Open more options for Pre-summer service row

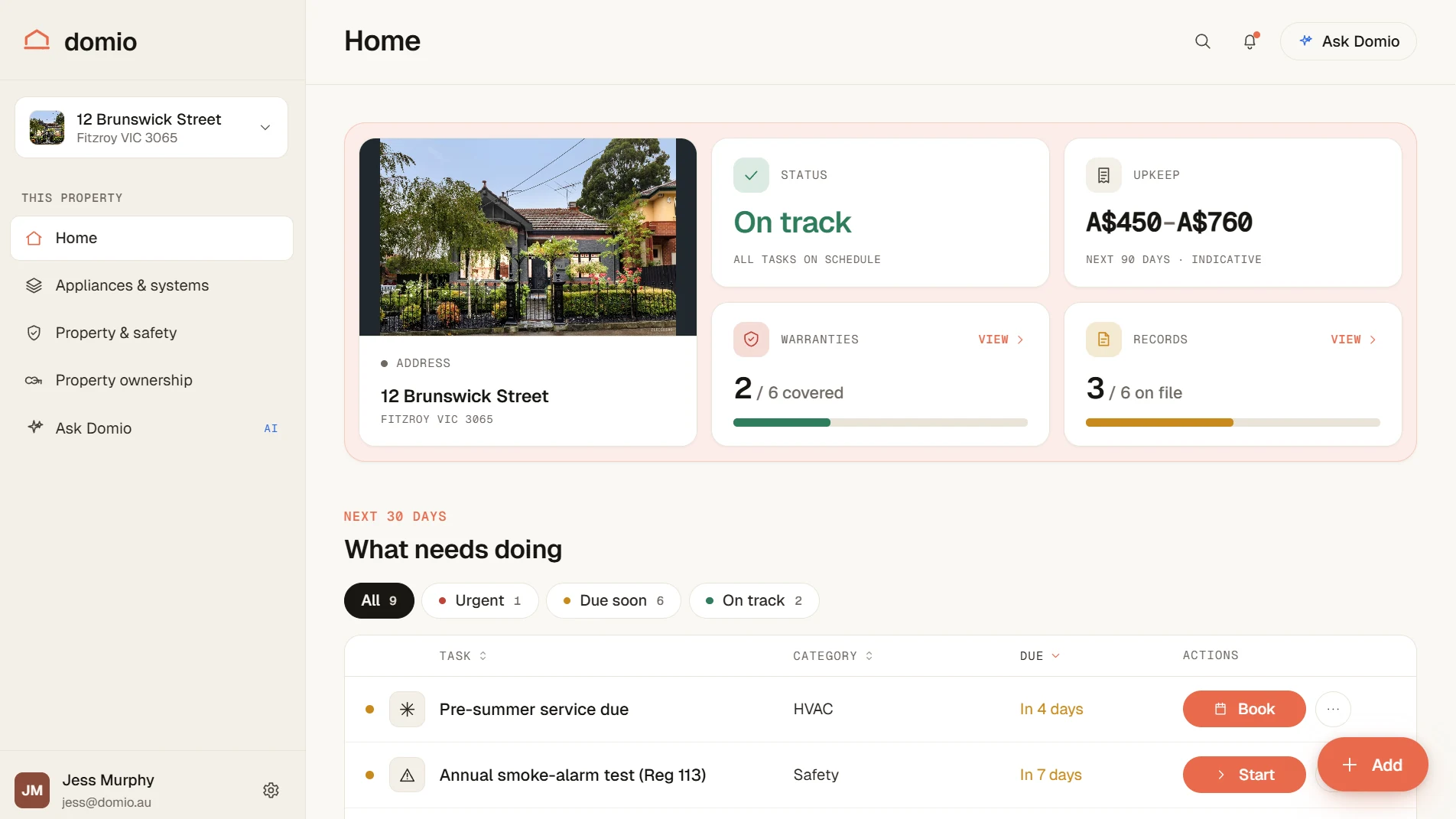click(x=1333, y=709)
